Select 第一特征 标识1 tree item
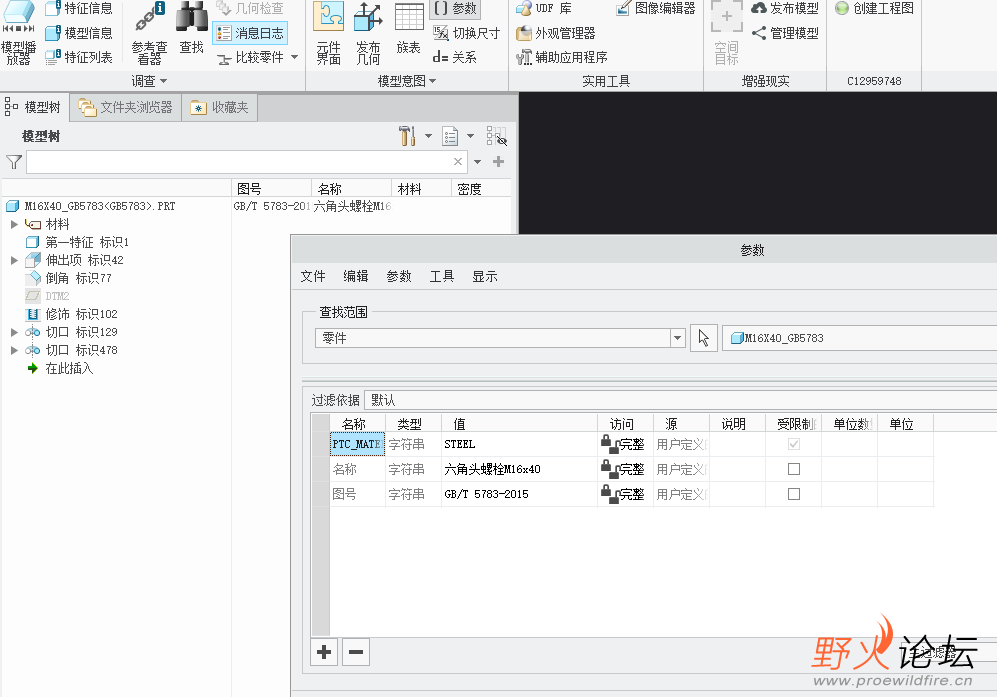Image resolution: width=997 pixels, height=697 pixels. tap(77, 242)
